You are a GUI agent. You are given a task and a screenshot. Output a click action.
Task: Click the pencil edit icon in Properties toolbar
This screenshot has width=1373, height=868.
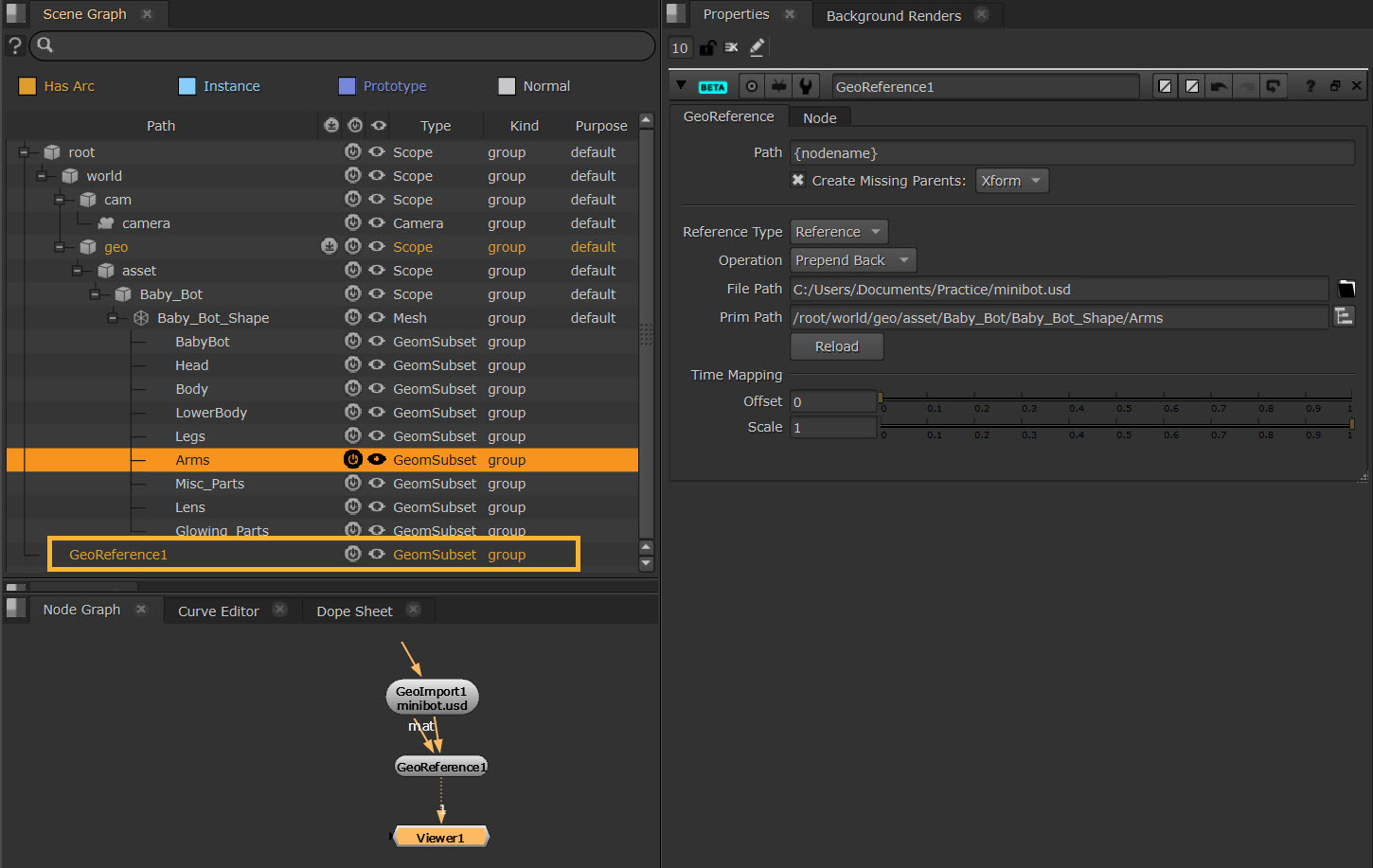click(757, 47)
